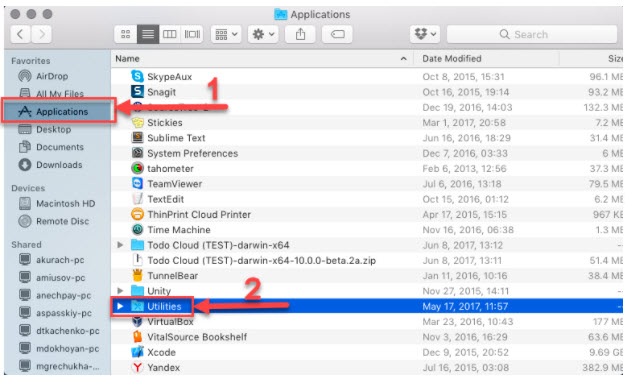Select the text 'TeamViewer'
Image resolution: width=625 pixels, height=377 pixels.
point(175,184)
